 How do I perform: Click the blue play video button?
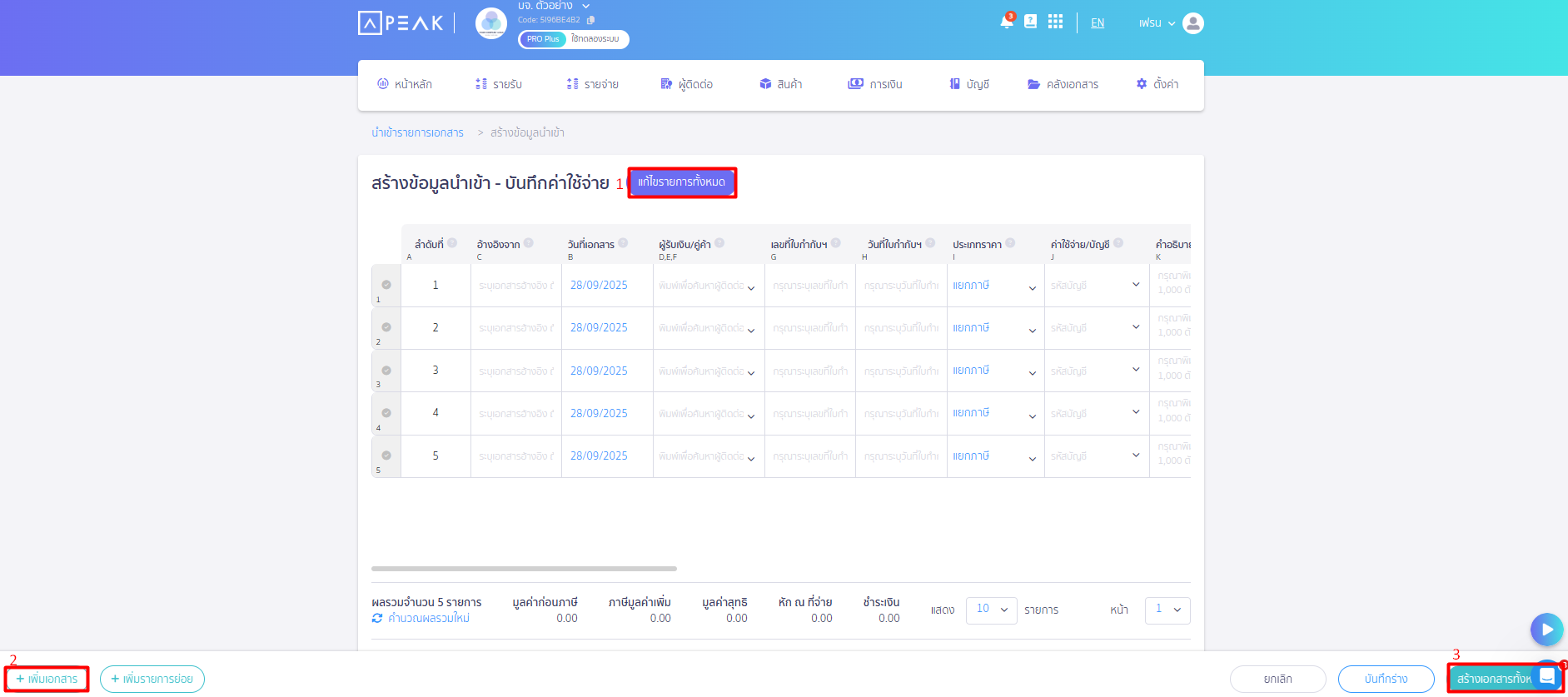point(1546,630)
